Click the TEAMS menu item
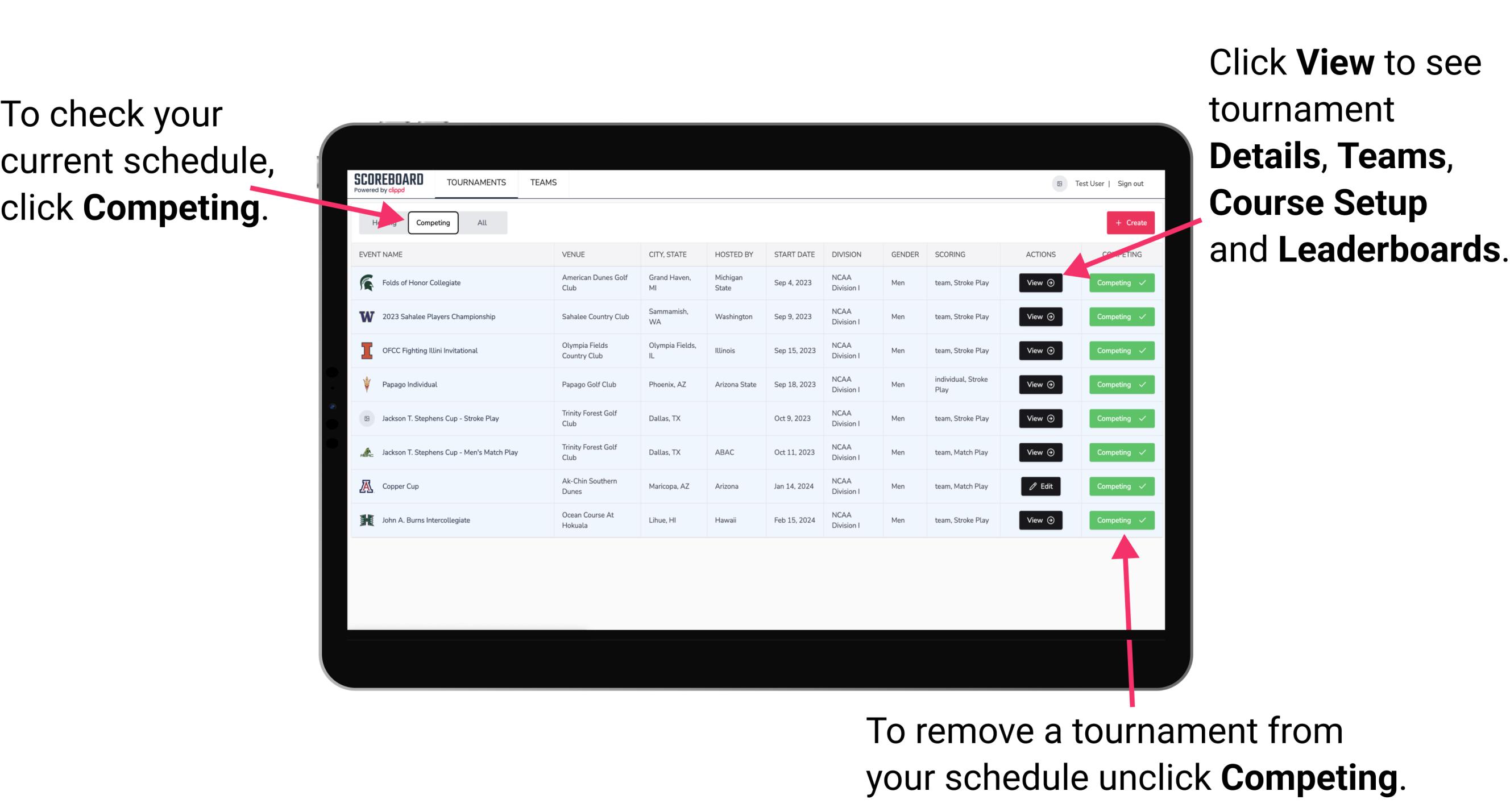Screen dimensions: 1510x812 543,183
